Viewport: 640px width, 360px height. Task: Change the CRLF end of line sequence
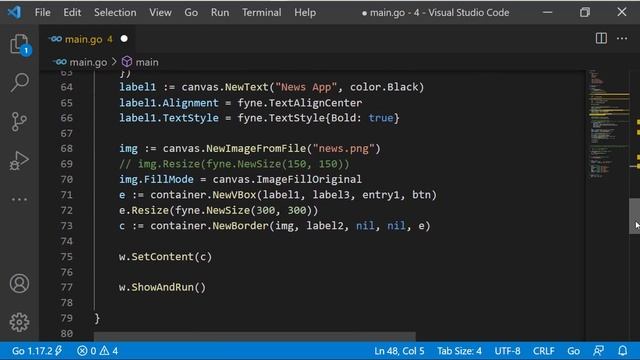[x=543, y=351]
